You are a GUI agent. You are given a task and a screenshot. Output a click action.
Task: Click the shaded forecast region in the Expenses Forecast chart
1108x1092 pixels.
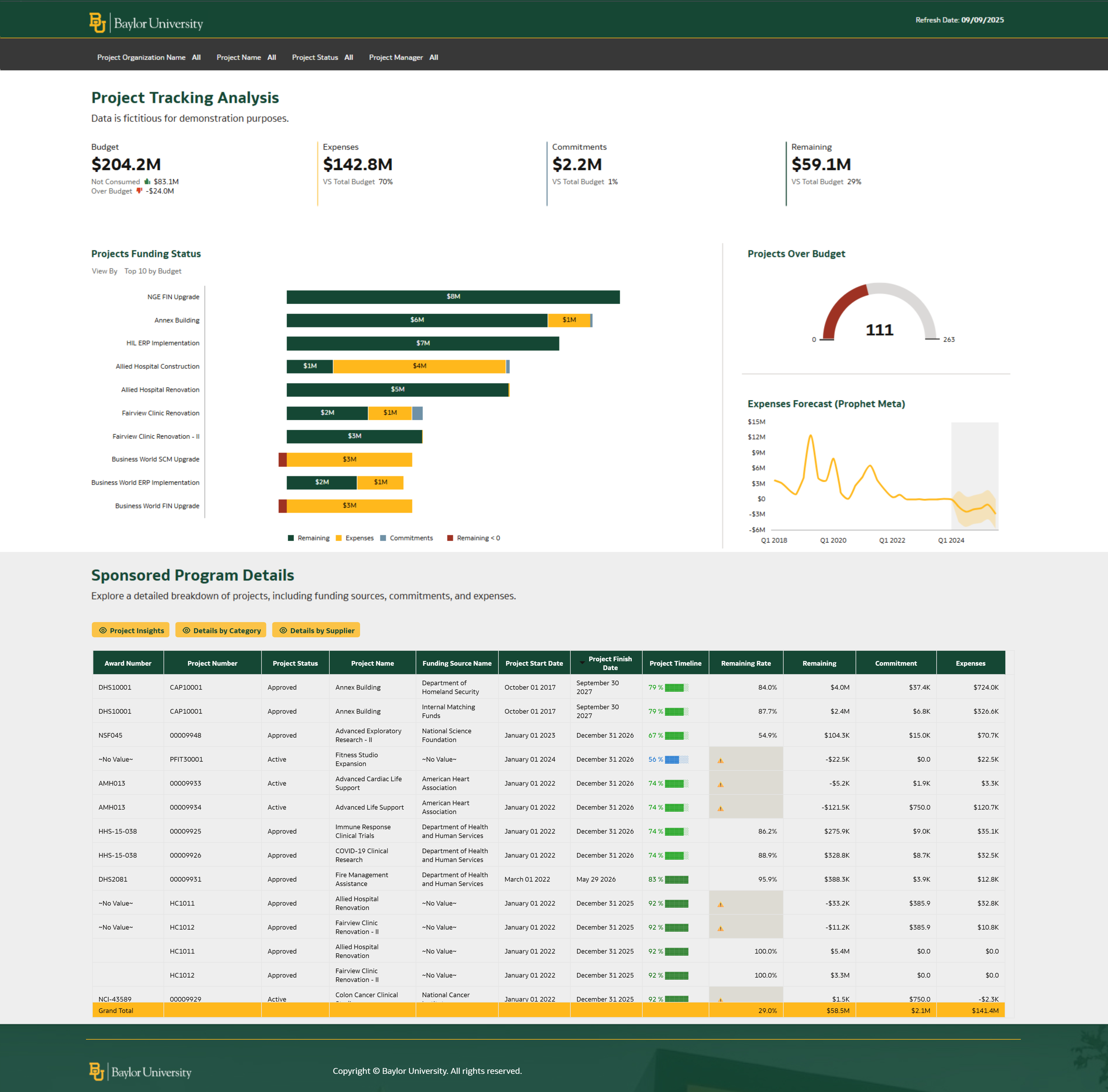974,475
